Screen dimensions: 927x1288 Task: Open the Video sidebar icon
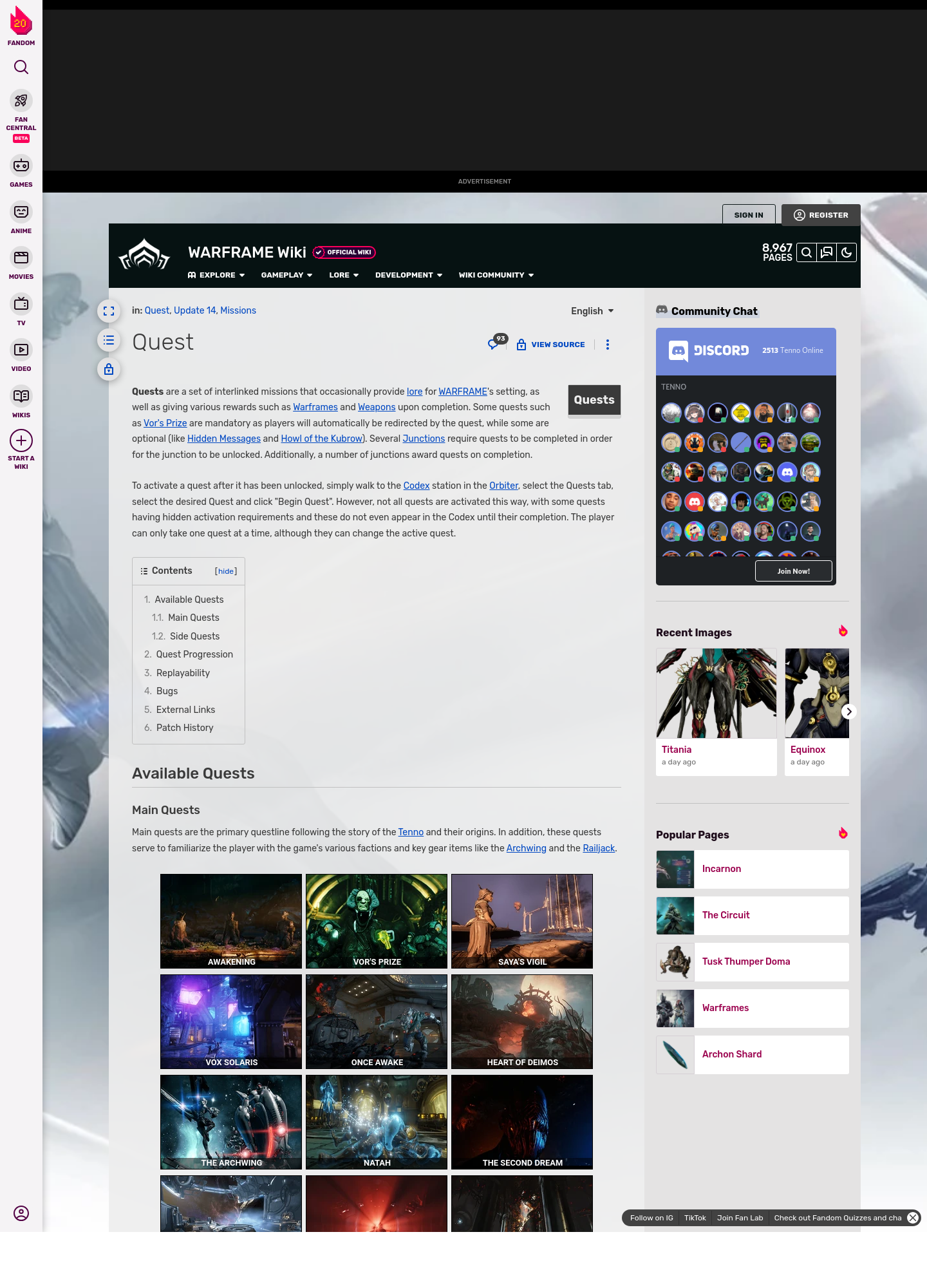tap(21, 350)
